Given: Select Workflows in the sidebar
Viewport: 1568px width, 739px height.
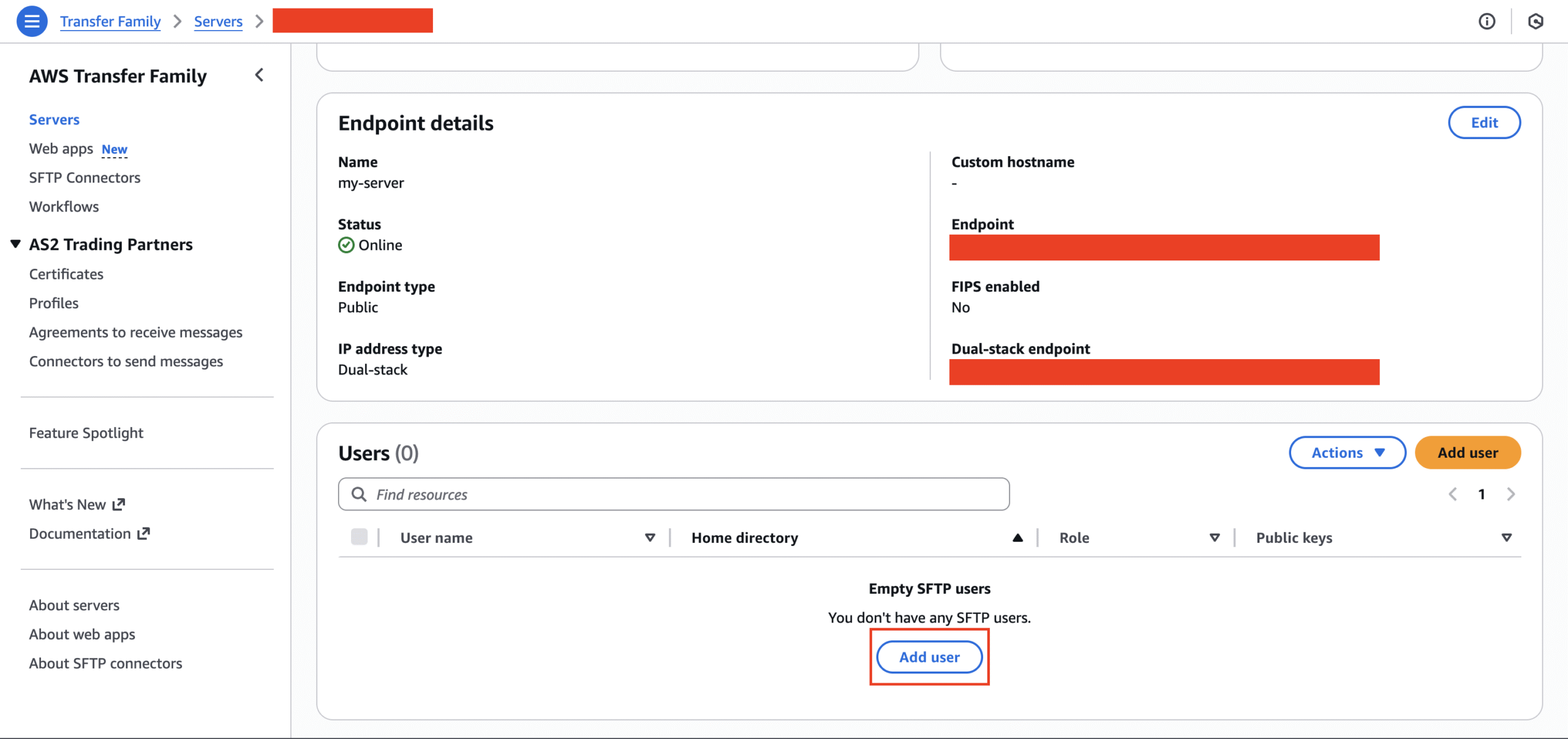Looking at the screenshot, I should (64, 207).
